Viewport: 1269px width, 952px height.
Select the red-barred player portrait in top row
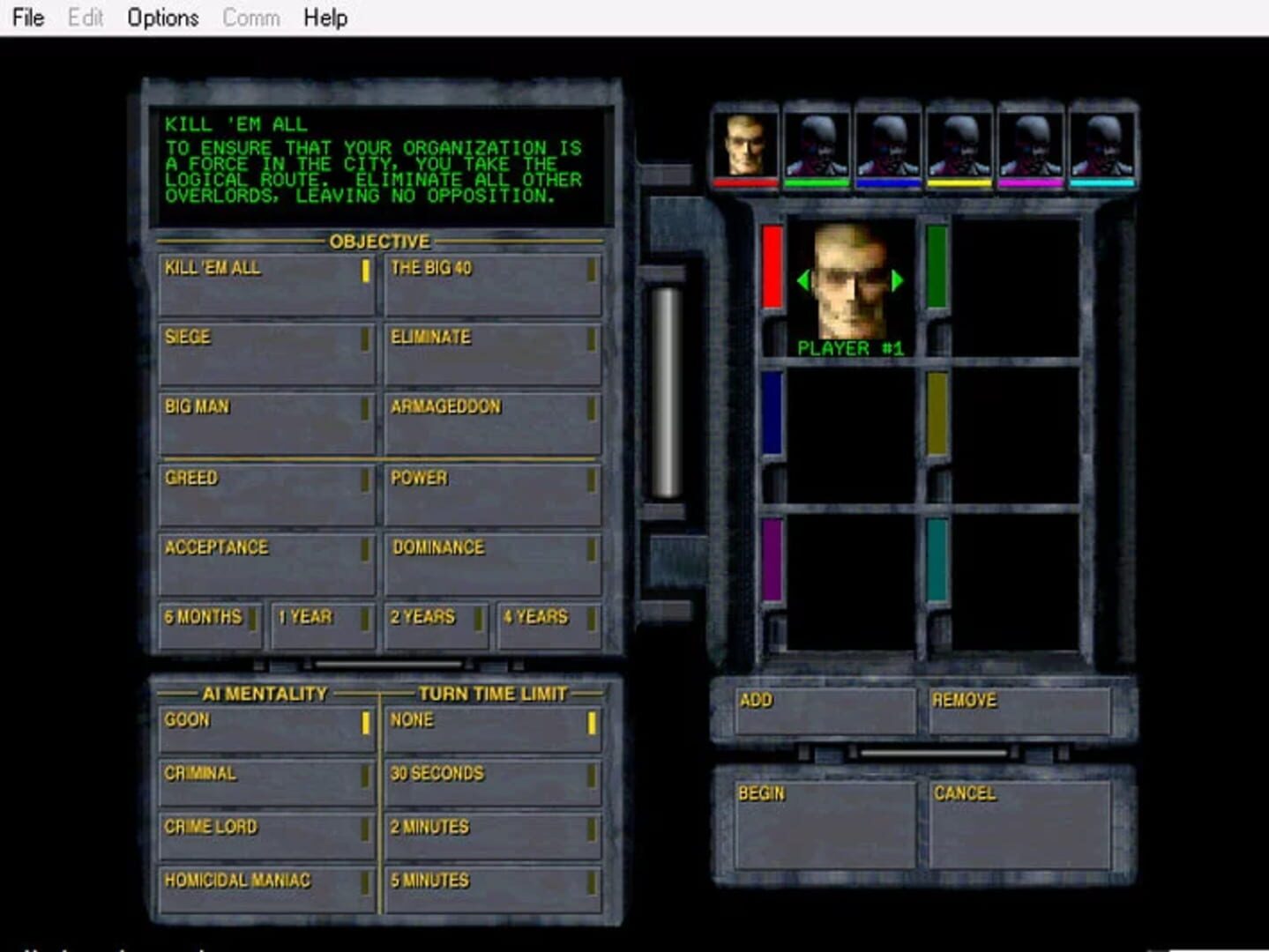747,145
